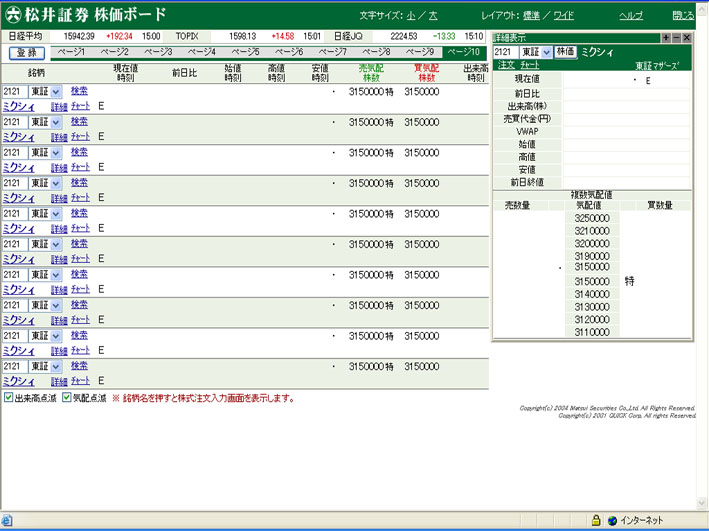Click the 売気配 株数 column header
709x531 pixels.
[371, 73]
